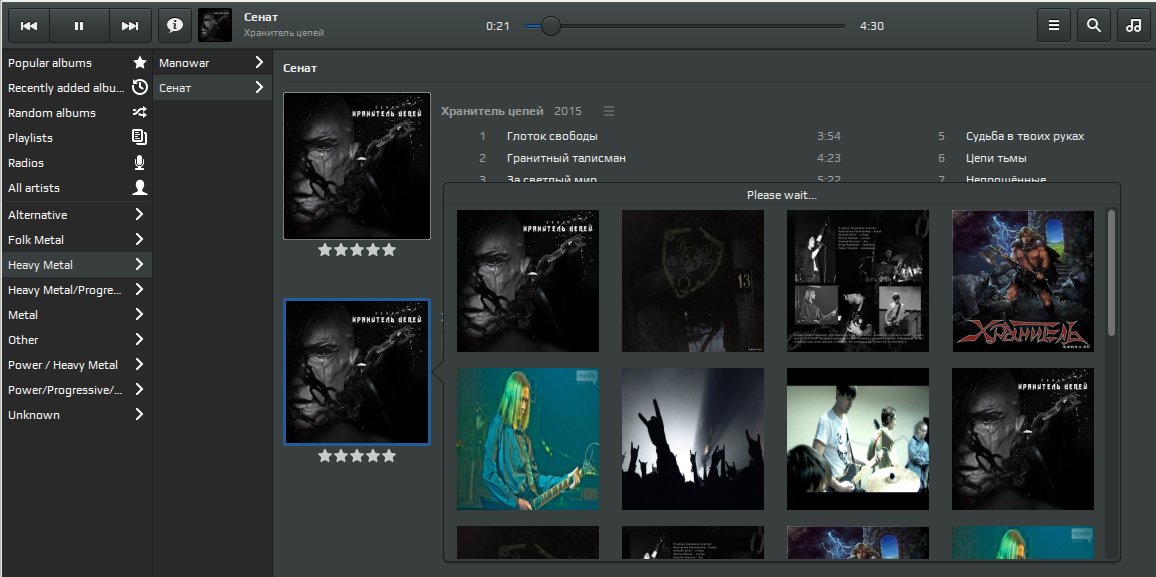Expand the Folk Metal genre chevron

pyautogui.click(x=139, y=239)
